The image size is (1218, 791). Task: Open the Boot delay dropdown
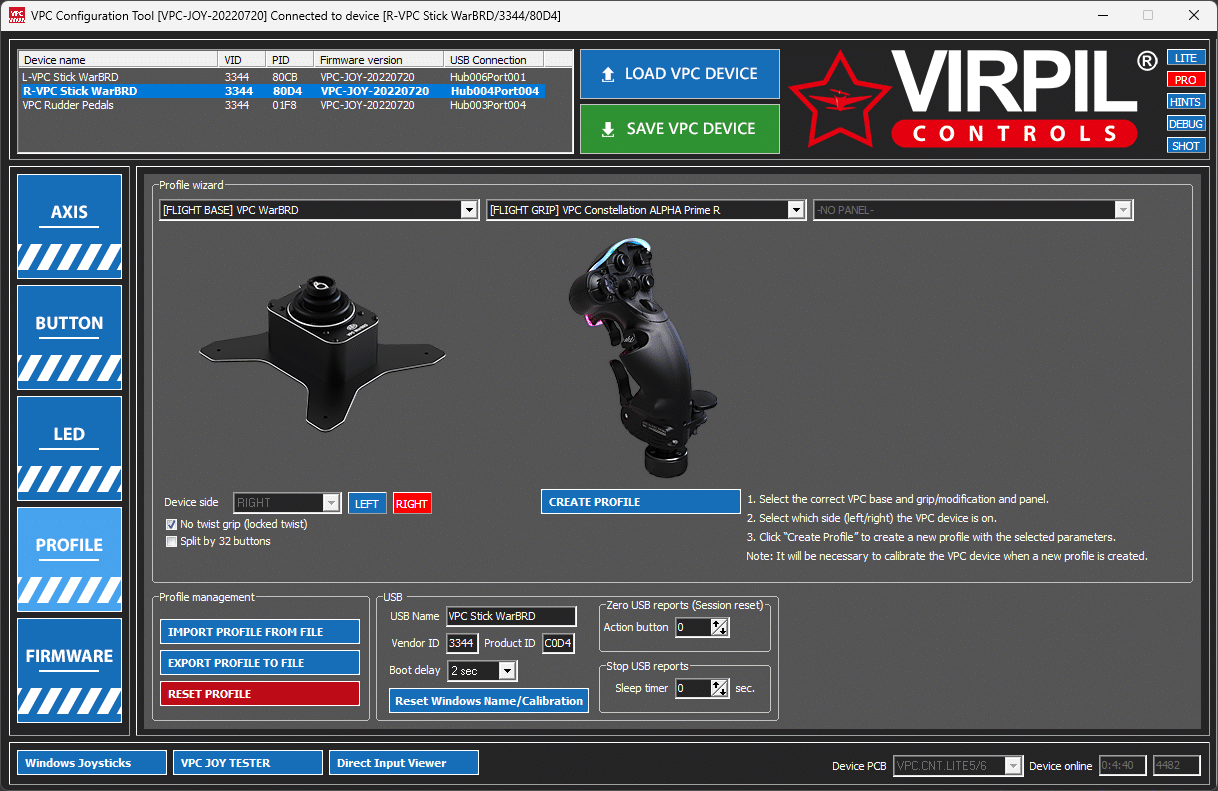[507, 671]
